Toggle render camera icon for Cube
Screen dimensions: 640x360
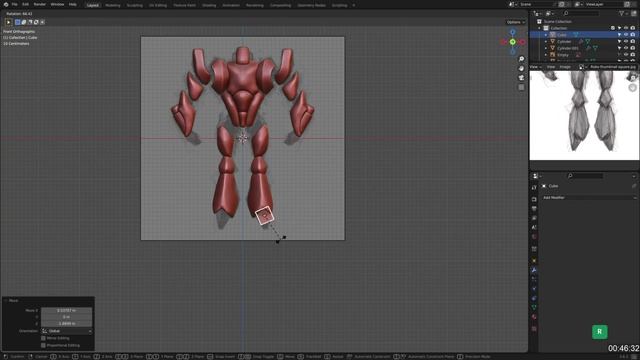[633, 35]
